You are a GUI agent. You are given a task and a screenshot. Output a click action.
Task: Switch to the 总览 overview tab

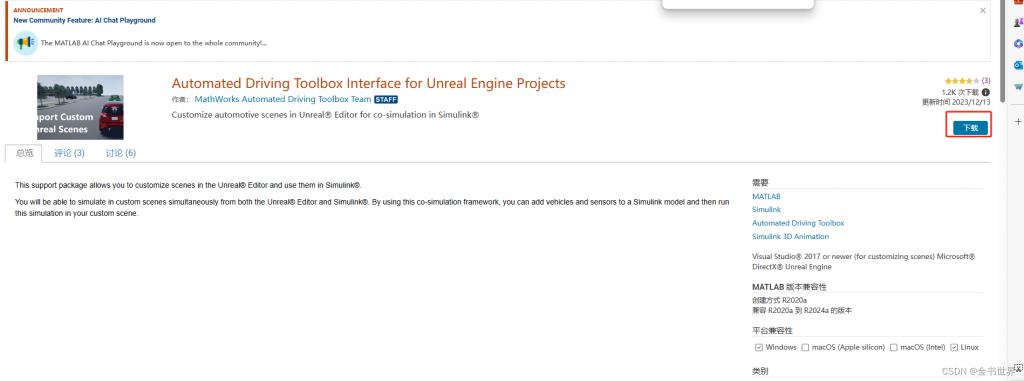(24, 153)
